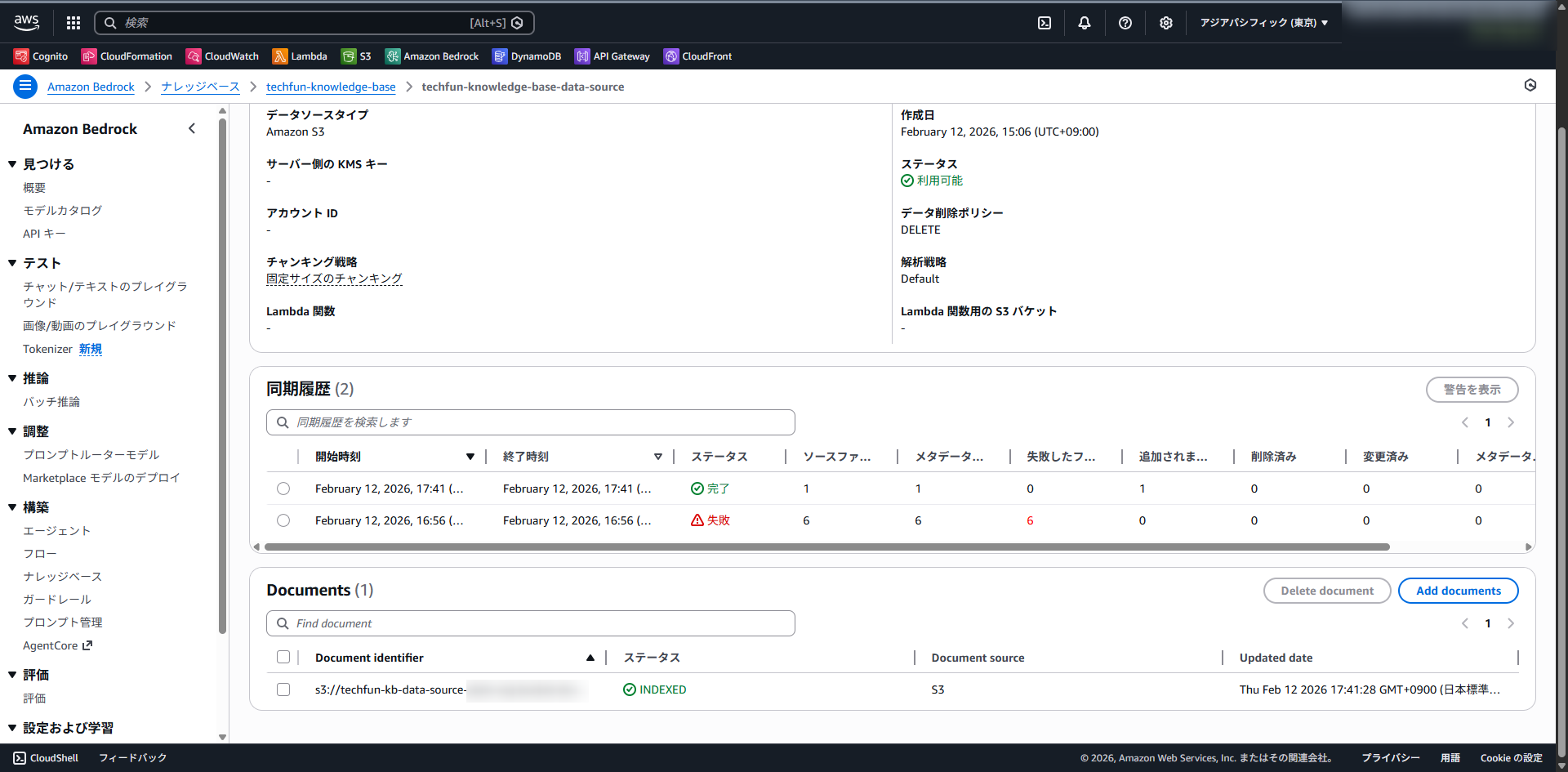Open the help question mark icon
This screenshot has width=1568, height=772.
(x=1125, y=23)
